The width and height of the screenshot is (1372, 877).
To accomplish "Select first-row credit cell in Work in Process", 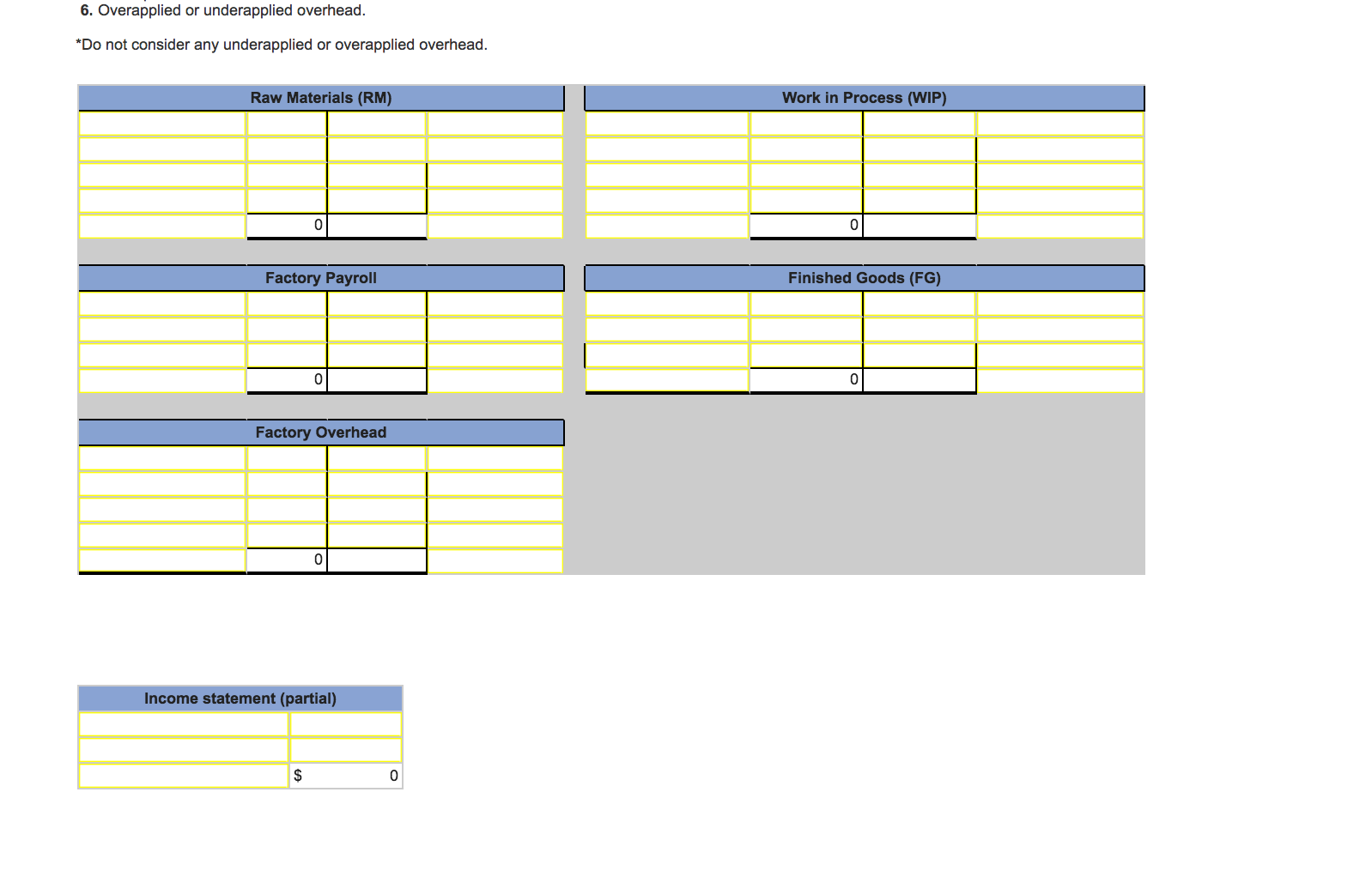I will point(919,124).
